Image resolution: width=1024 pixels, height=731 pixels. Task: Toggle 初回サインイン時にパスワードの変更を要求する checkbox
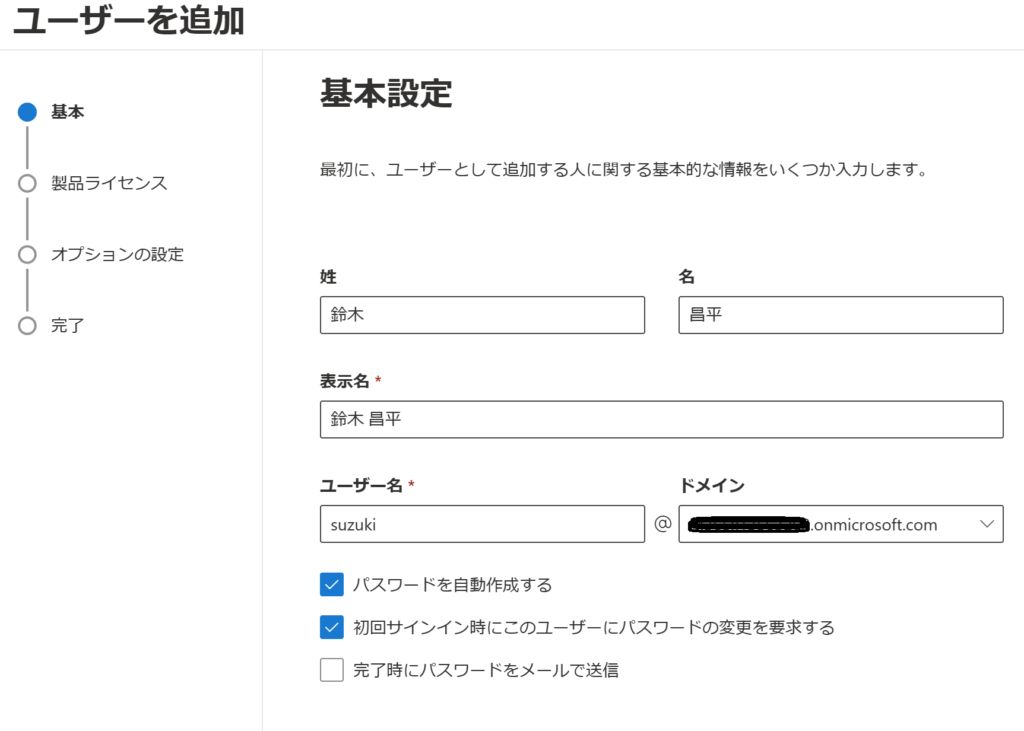pos(332,627)
